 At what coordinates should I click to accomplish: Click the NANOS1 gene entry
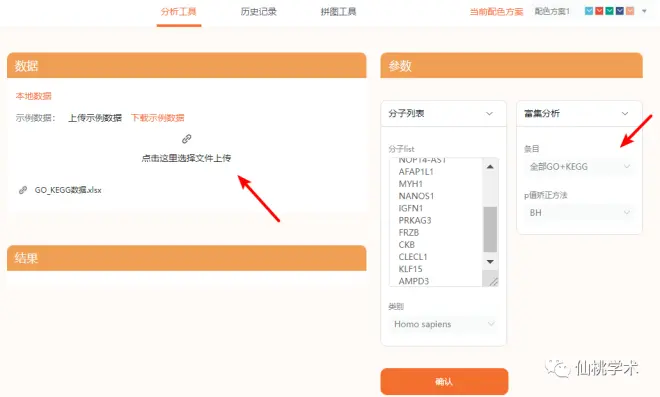pyautogui.click(x=416, y=196)
